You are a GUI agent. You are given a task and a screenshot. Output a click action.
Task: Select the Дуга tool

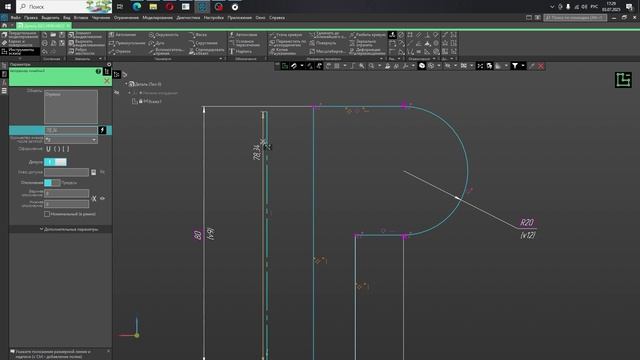pos(156,43)
